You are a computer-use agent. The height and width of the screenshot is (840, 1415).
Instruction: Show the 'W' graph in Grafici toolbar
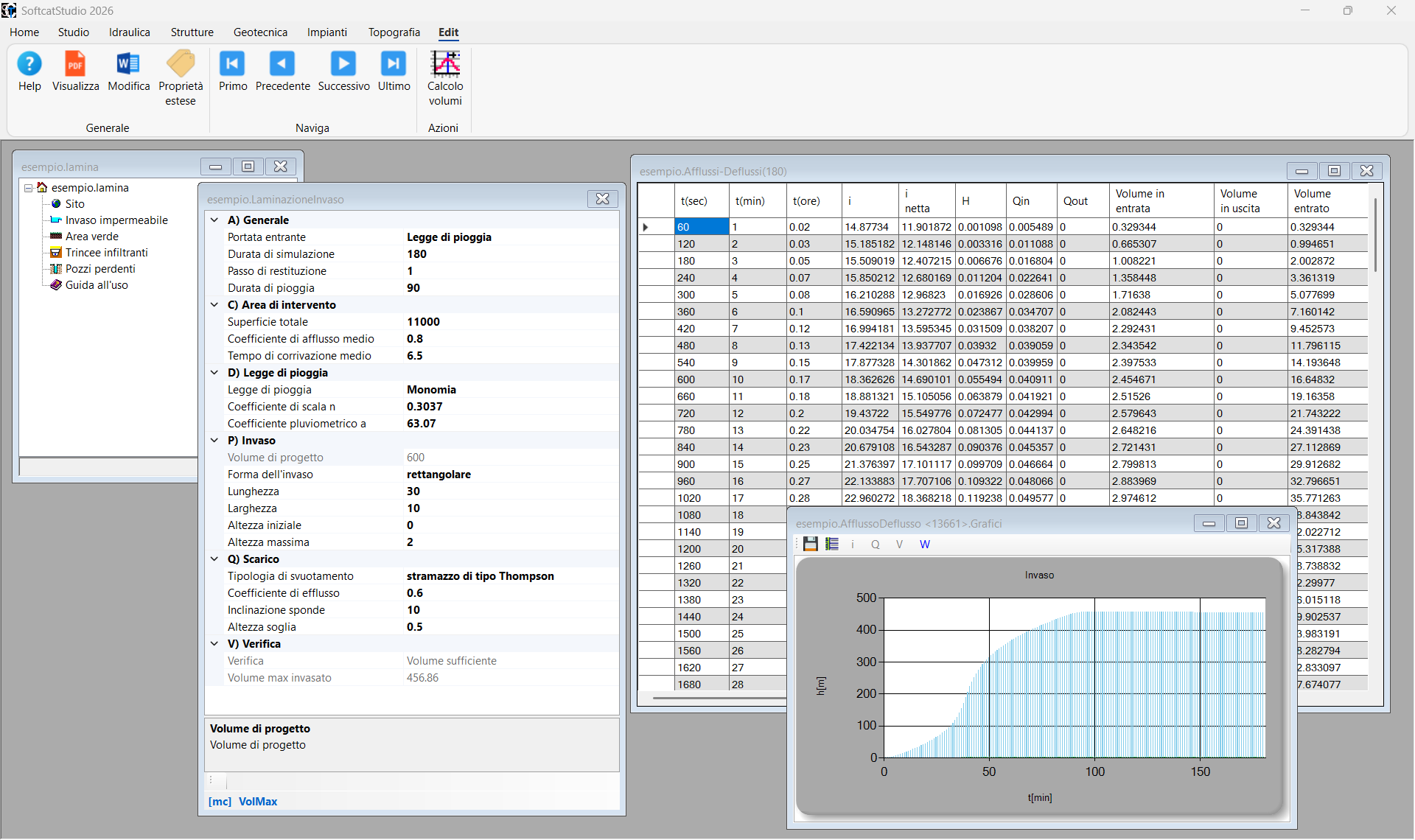tap(925, 545)
